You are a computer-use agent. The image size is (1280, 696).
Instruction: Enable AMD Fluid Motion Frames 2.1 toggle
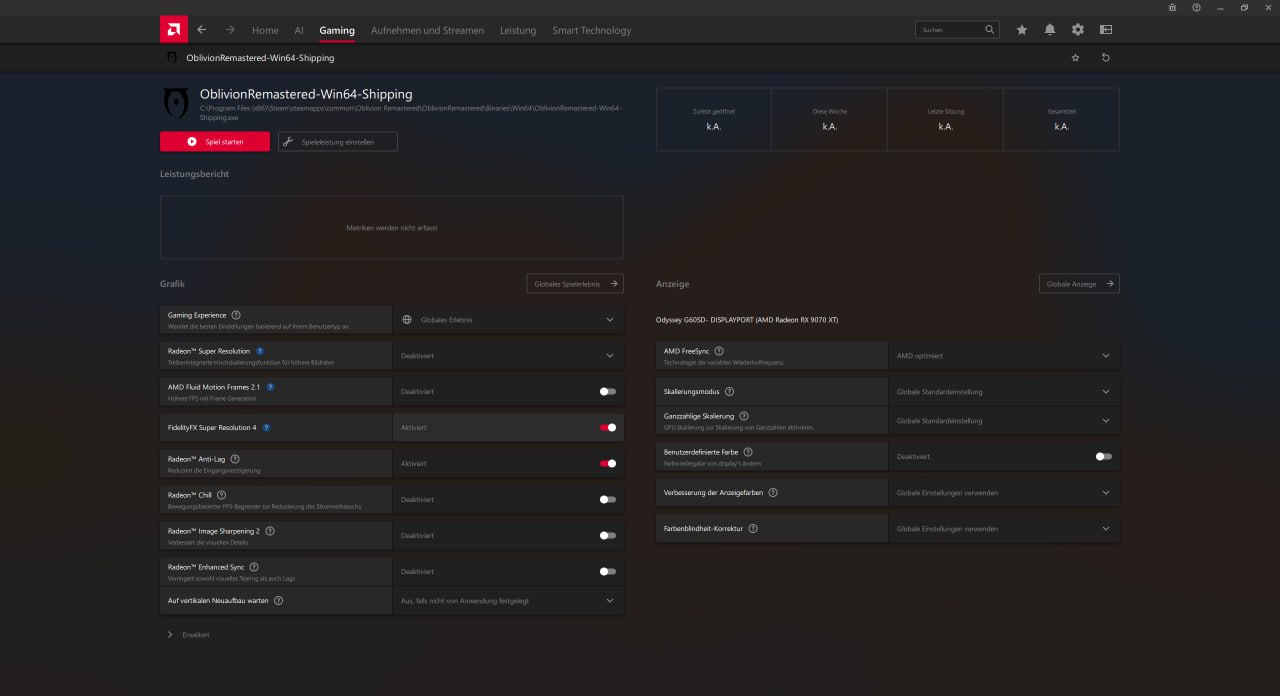coord(608,392)
